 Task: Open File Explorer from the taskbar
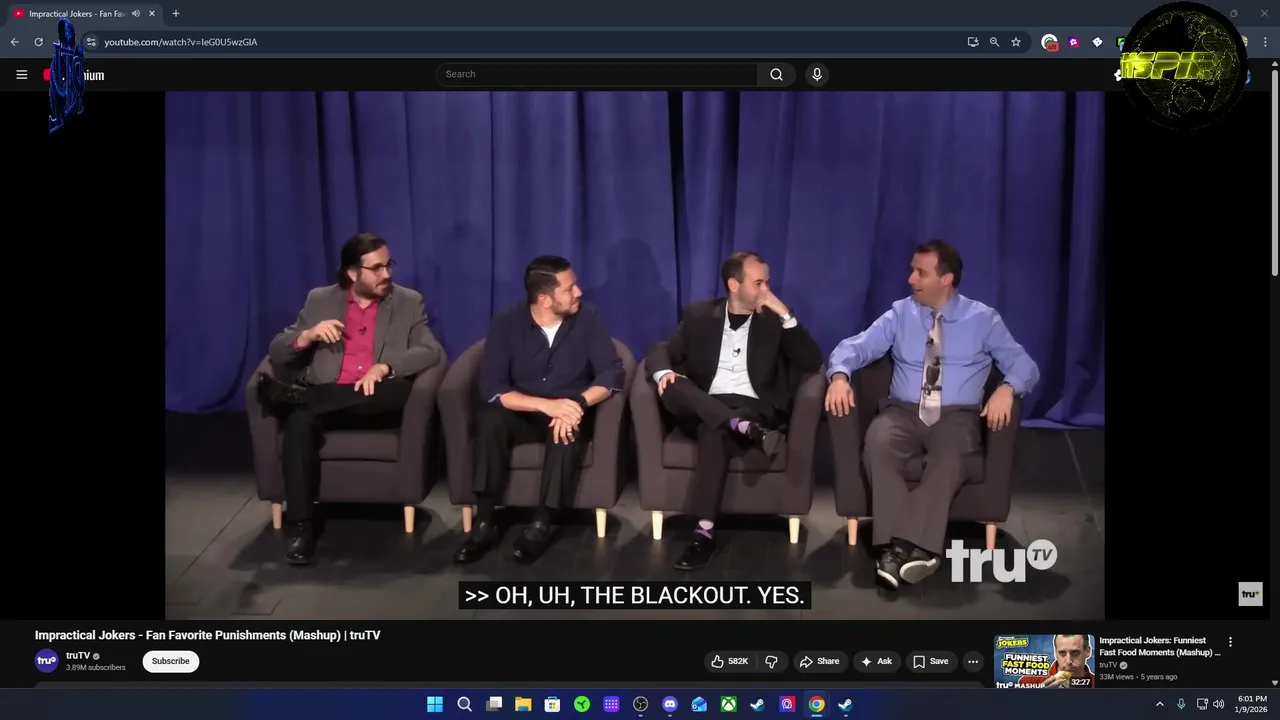pos(523,704)
